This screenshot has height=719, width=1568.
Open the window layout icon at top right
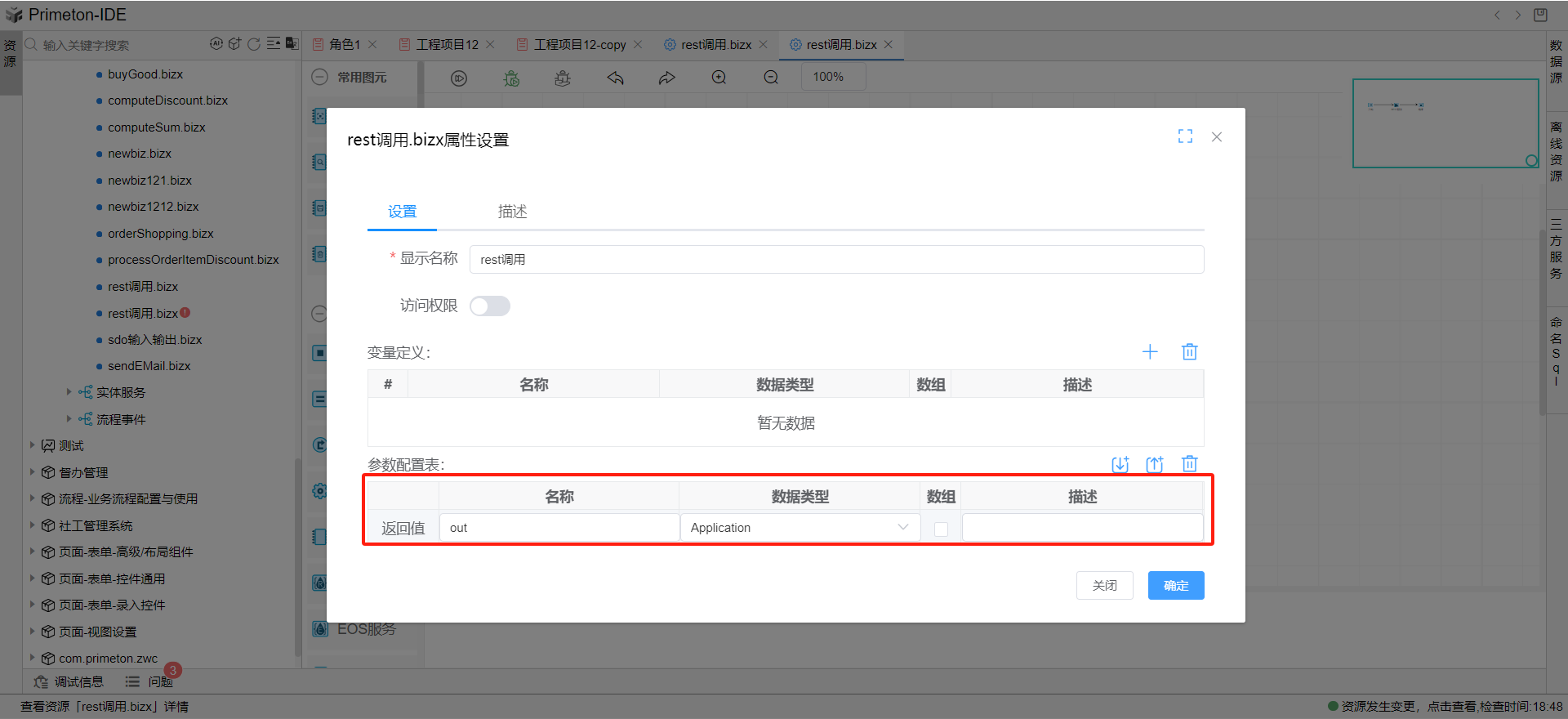[1540, 15]
